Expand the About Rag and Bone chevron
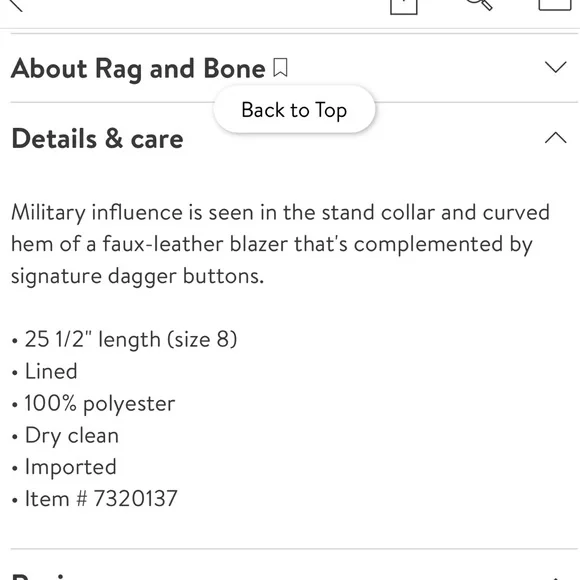Viewport: 580px width, 580px height. [x=556, y=67]
